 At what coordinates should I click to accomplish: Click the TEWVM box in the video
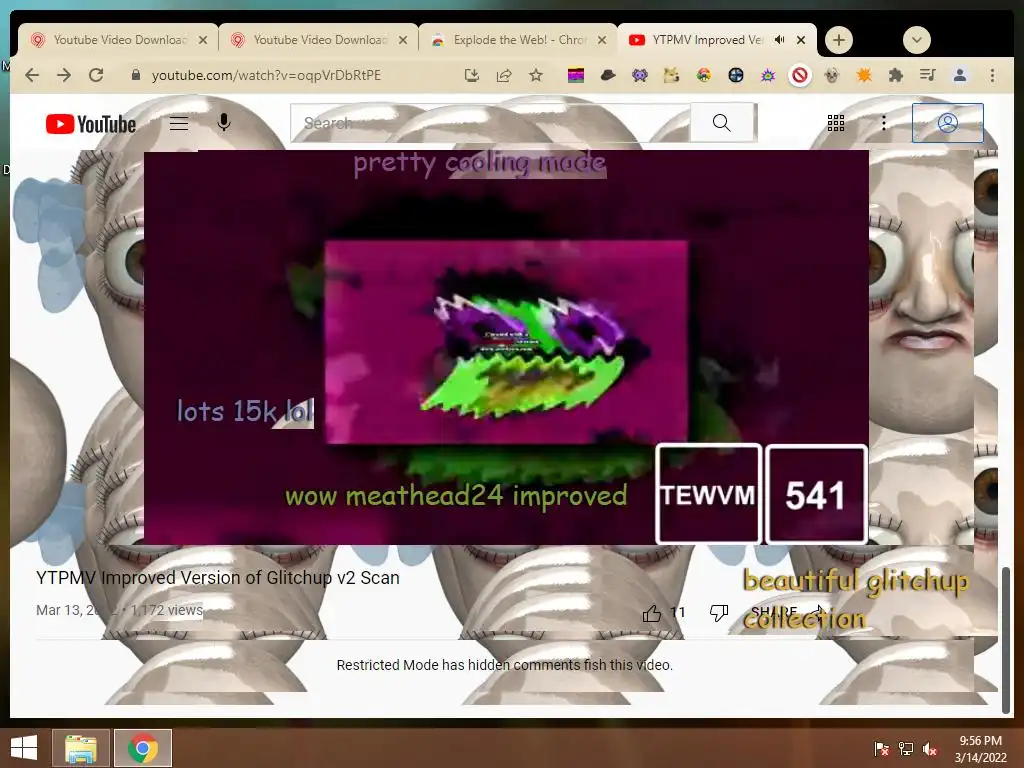(709, 494)
